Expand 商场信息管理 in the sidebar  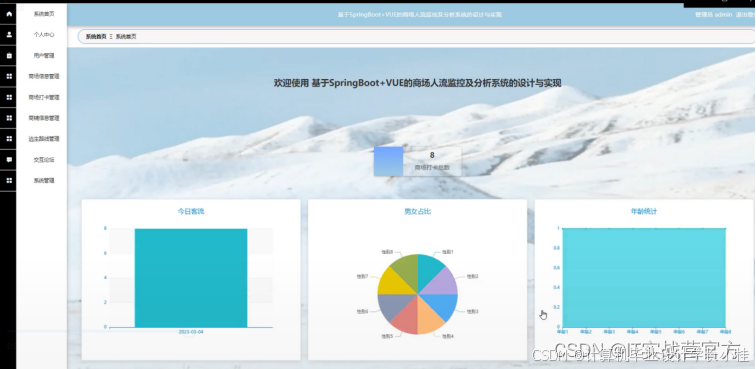(x=44, y=76)
